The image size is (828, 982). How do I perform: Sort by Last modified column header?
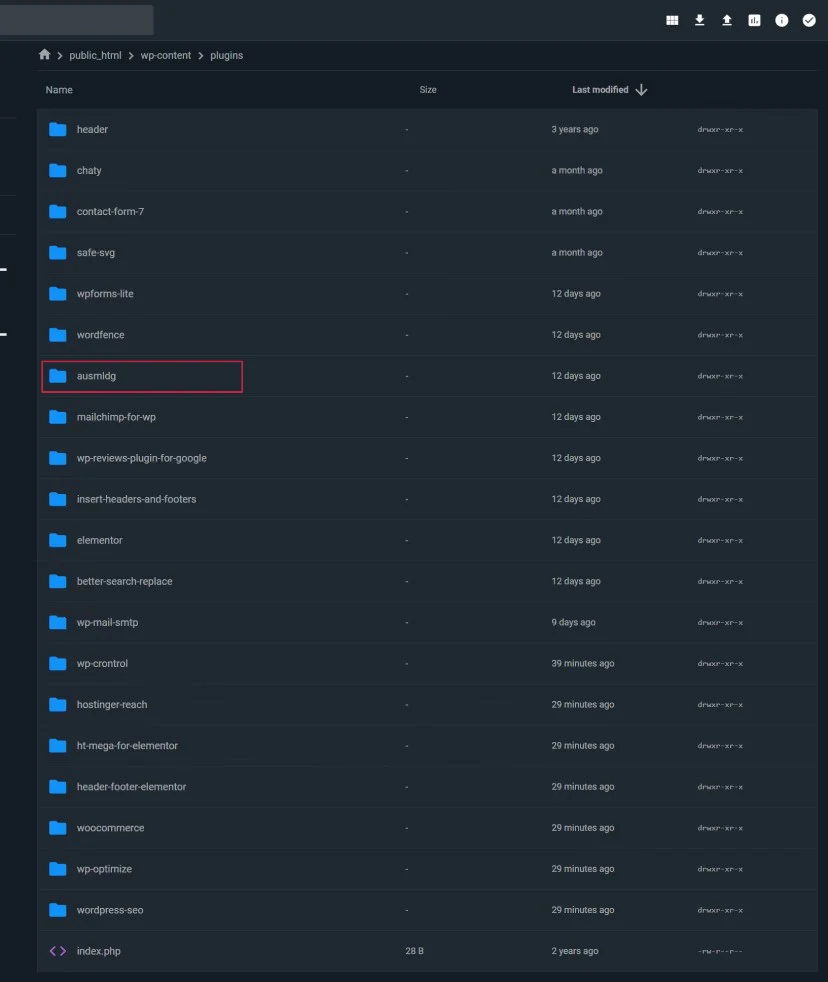tap(600, 90)
